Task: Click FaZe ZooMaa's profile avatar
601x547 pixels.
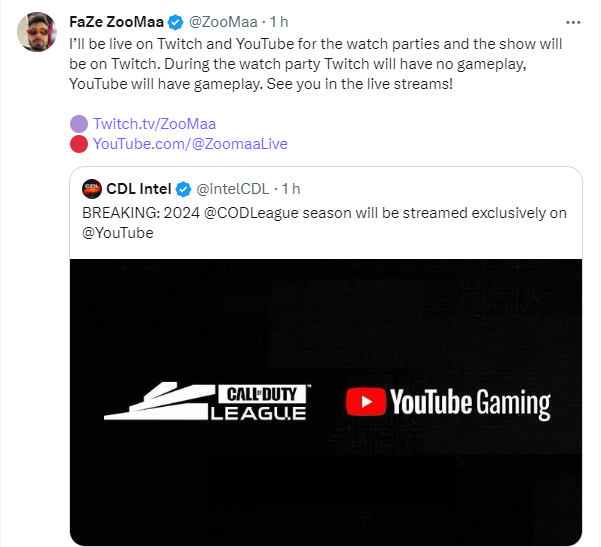Action: click(x=35, y=32)
